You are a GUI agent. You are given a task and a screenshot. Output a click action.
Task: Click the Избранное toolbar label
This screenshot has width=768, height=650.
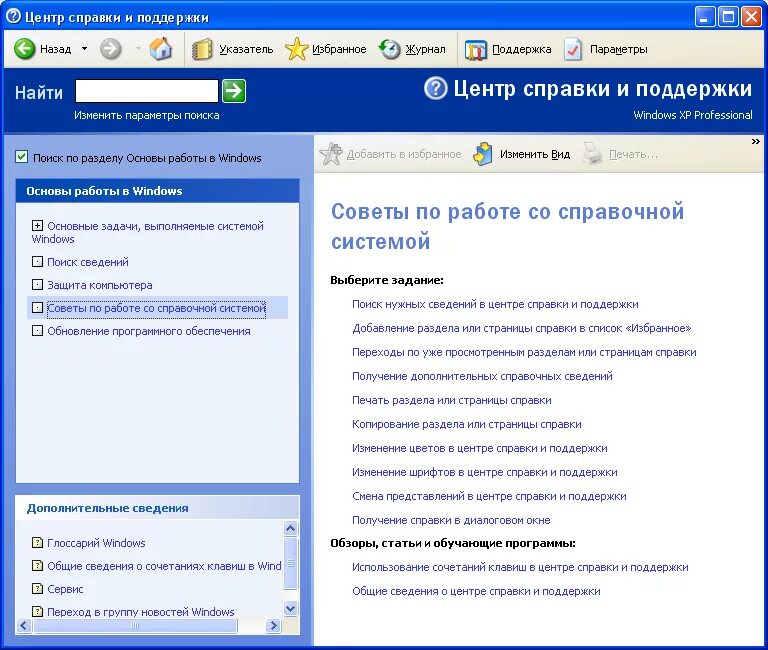click(339, 49)
